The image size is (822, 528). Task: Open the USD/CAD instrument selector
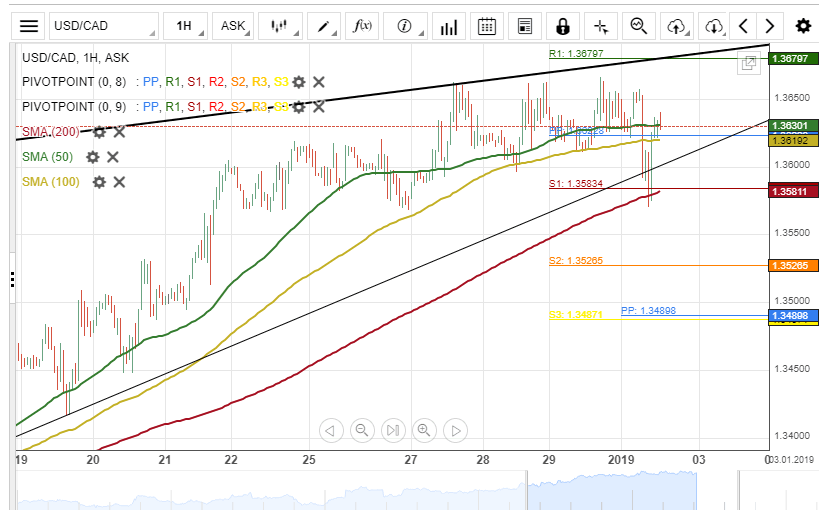click(104, 26)
